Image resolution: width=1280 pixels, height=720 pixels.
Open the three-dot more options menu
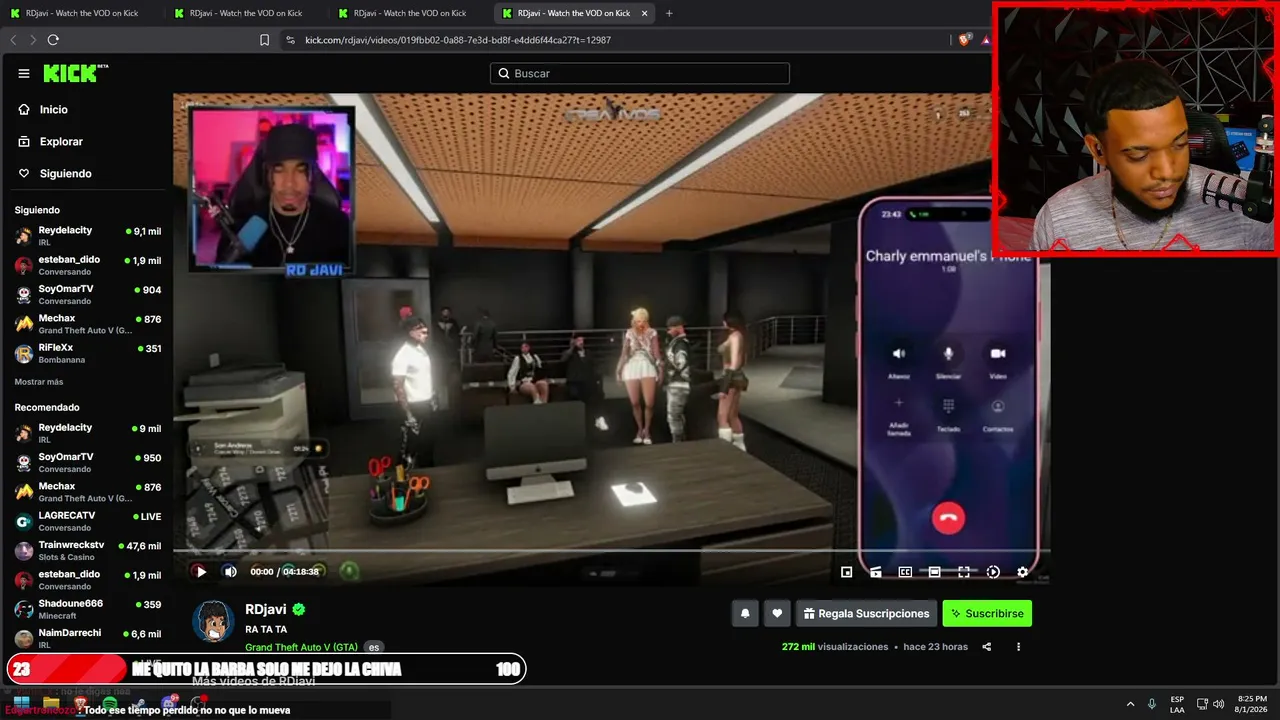[1019, 647]
